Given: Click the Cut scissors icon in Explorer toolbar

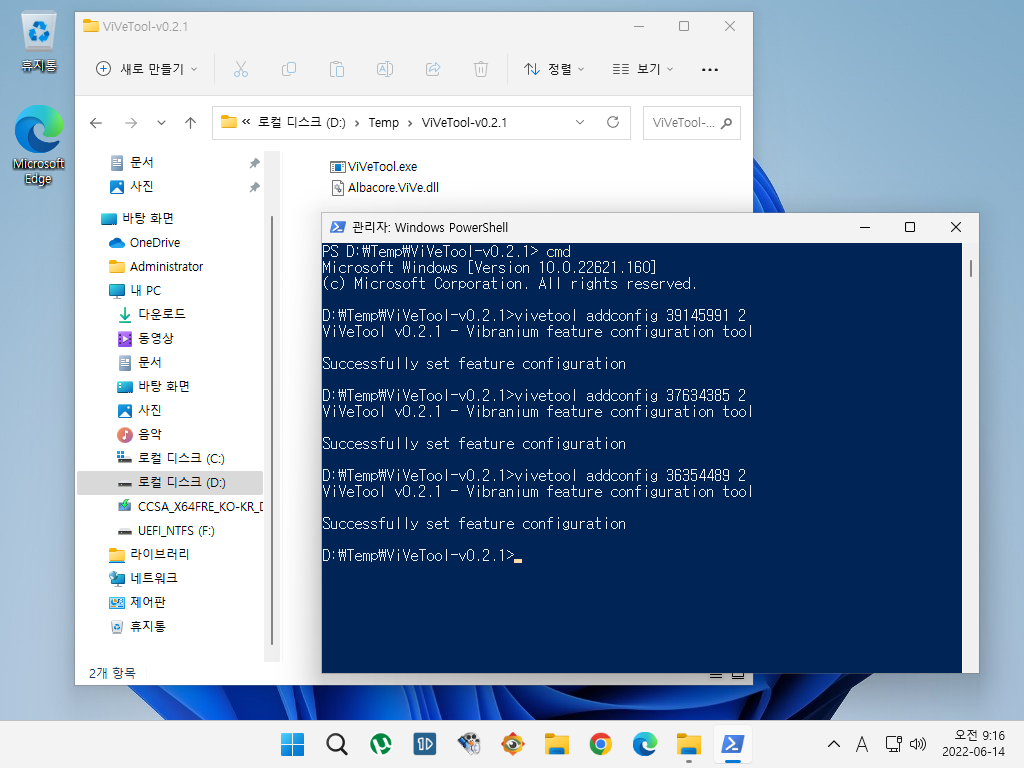Looking at the screenshot, I should [241, 69].
